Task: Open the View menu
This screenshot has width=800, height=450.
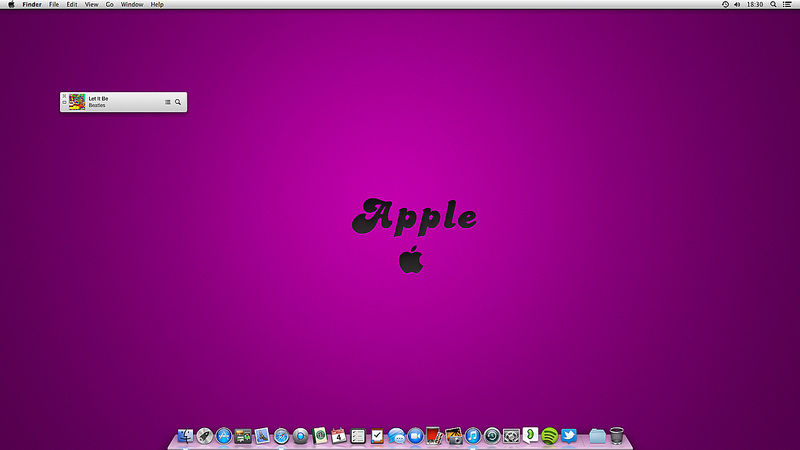Action: (91, 4)
